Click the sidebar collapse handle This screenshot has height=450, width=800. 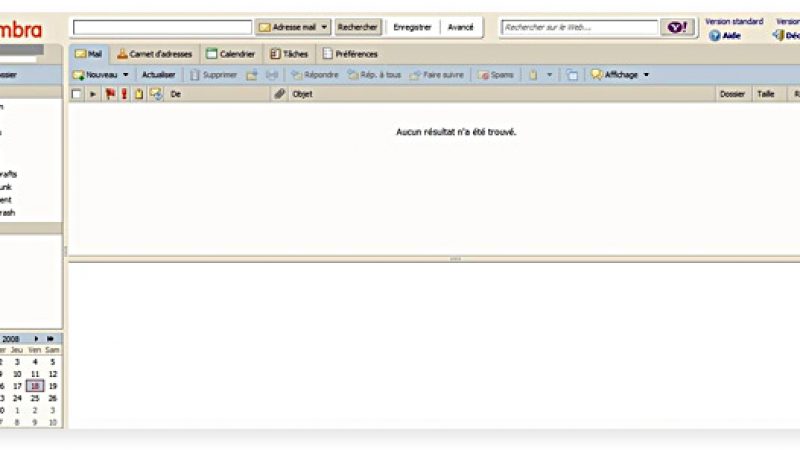[x=65, y=251]
